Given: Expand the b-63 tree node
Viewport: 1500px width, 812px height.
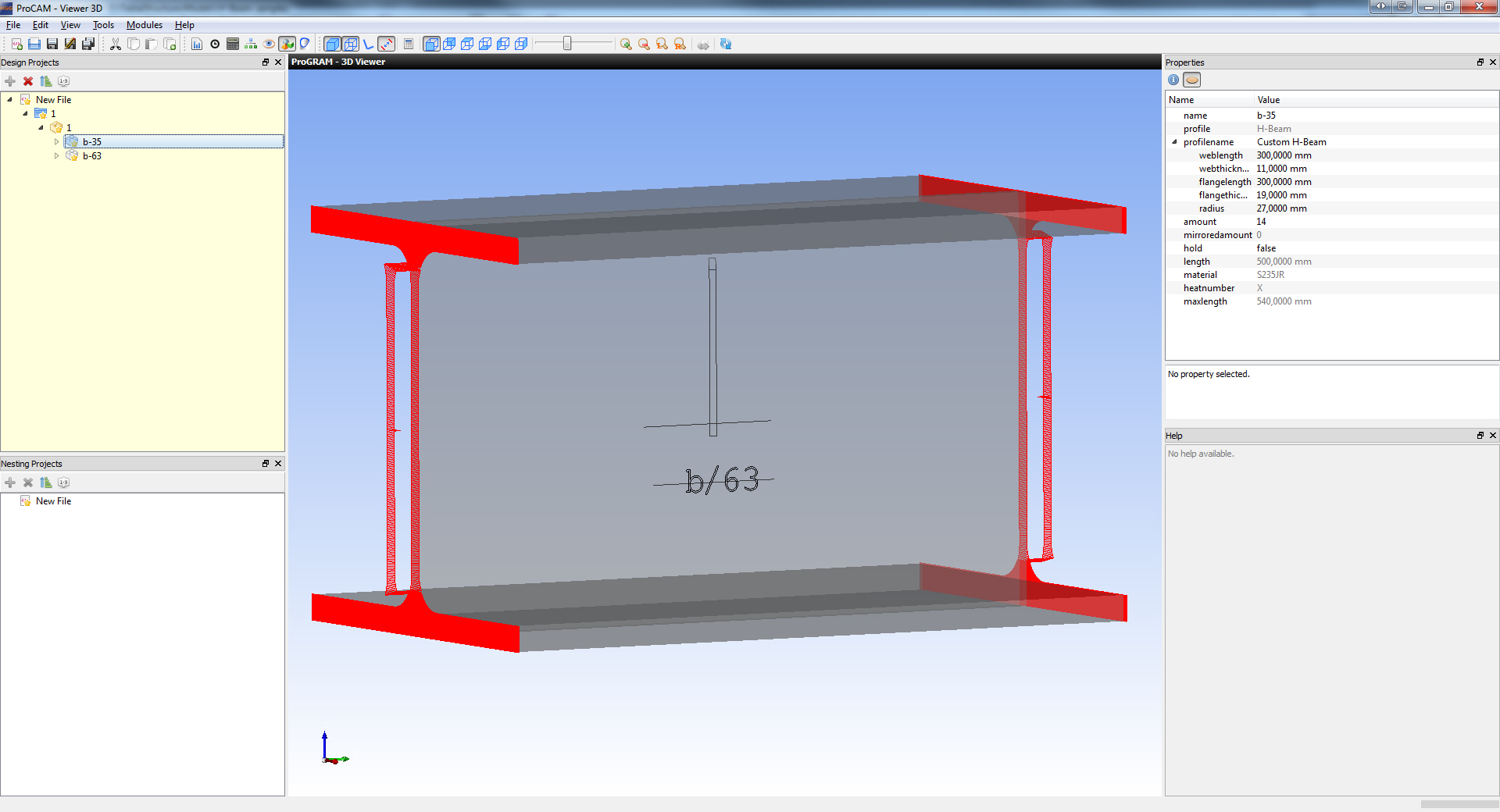Looking at the screenshot, I should tap(56, 156).
